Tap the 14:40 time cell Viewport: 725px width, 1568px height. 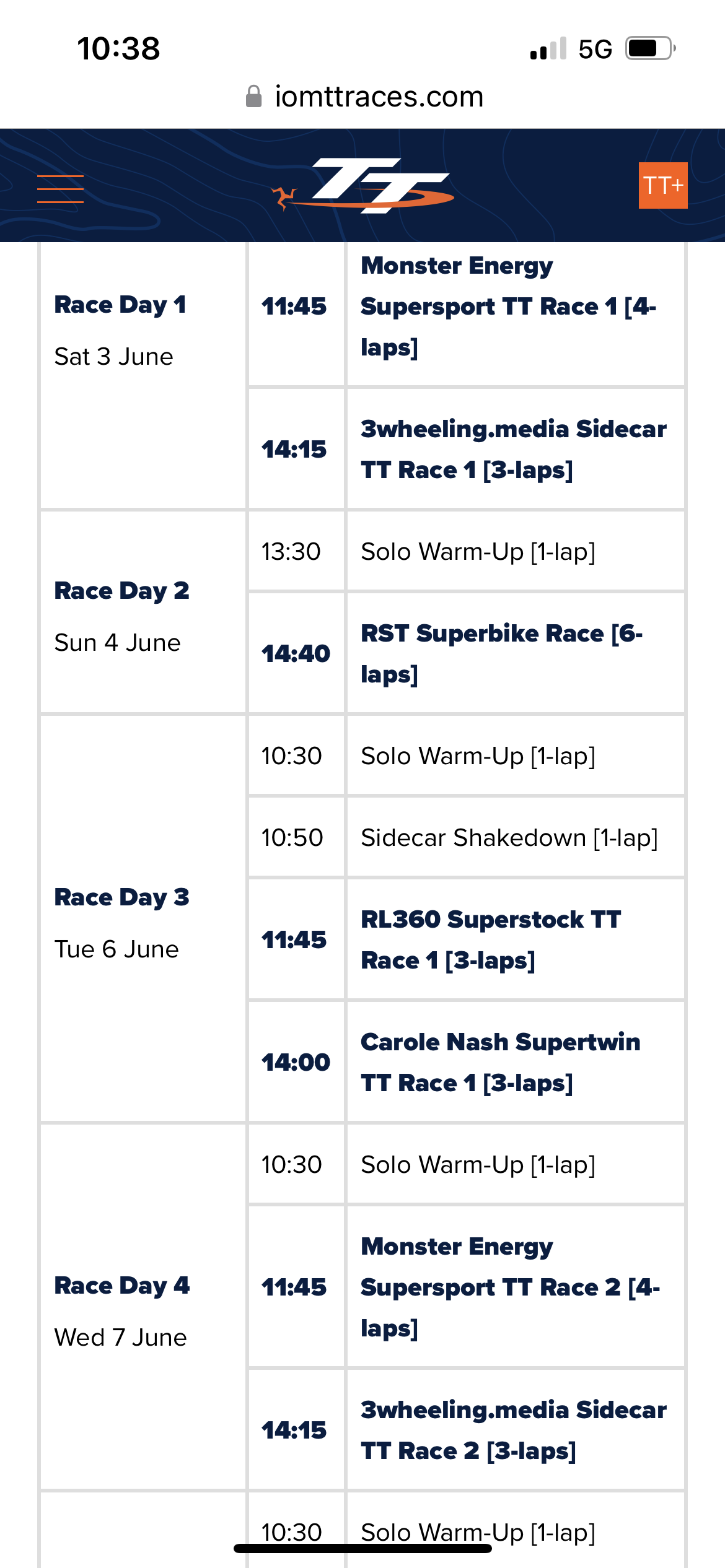tap(296, 653)
